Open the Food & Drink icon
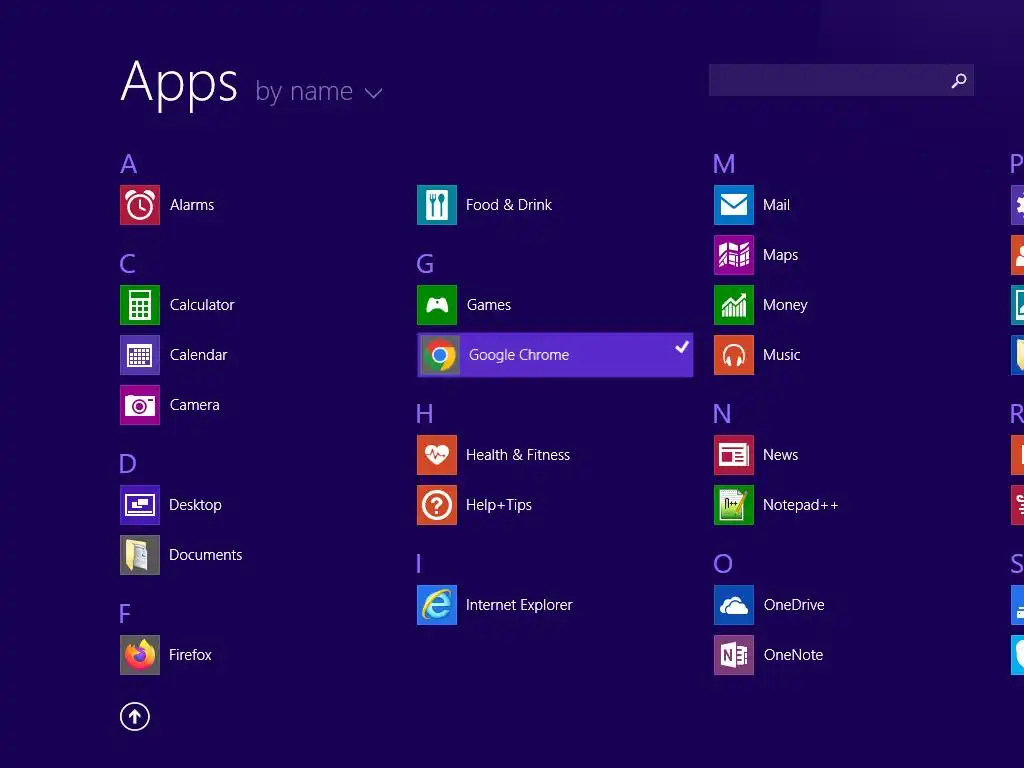The height and width of the screenshot is (768, 1024). point(437,205)
